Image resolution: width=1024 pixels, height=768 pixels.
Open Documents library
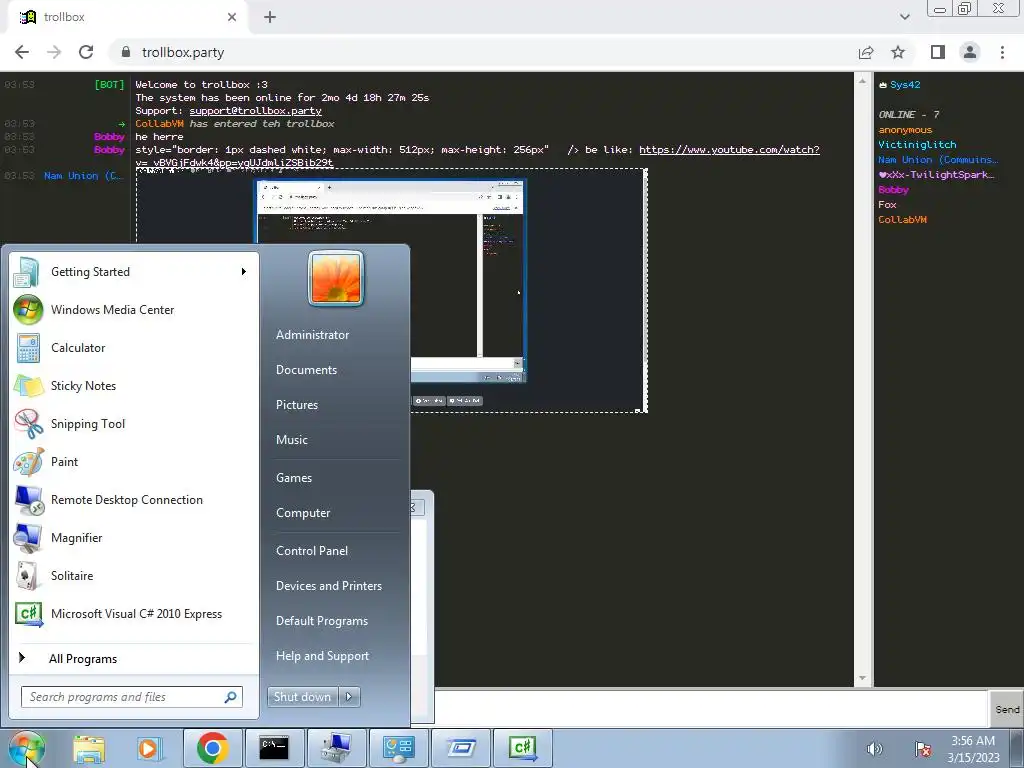[306, 370]
